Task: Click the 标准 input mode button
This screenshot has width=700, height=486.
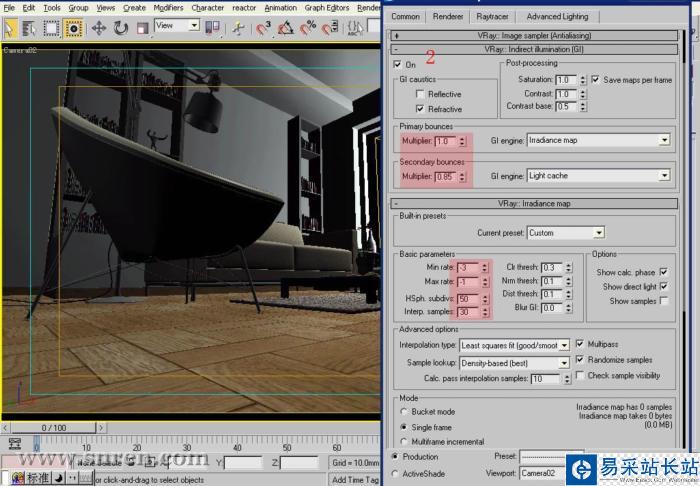Action: (x=38, y=478)
